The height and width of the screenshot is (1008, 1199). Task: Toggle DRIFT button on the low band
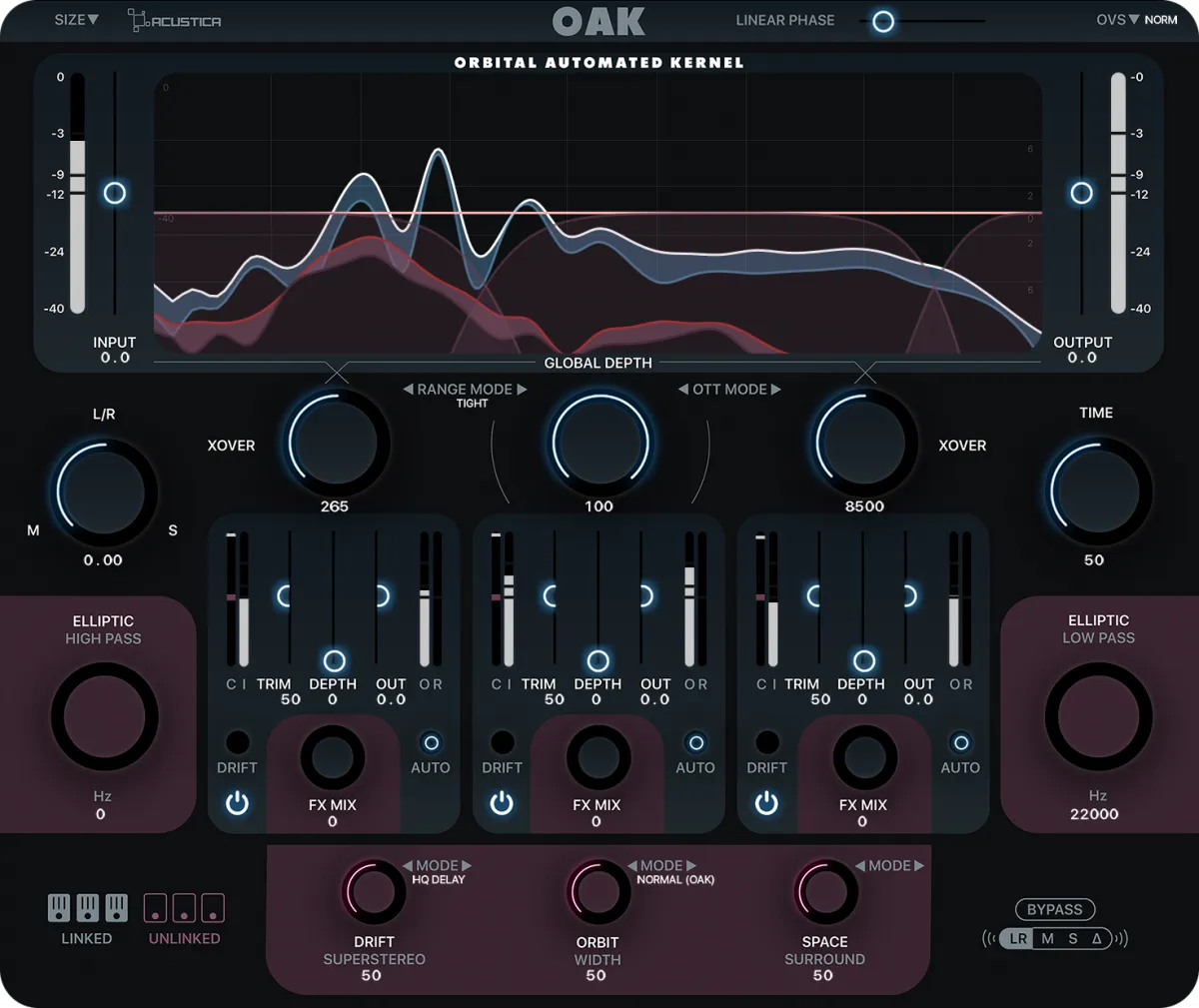pyautogui.click(x=237, y=742)
